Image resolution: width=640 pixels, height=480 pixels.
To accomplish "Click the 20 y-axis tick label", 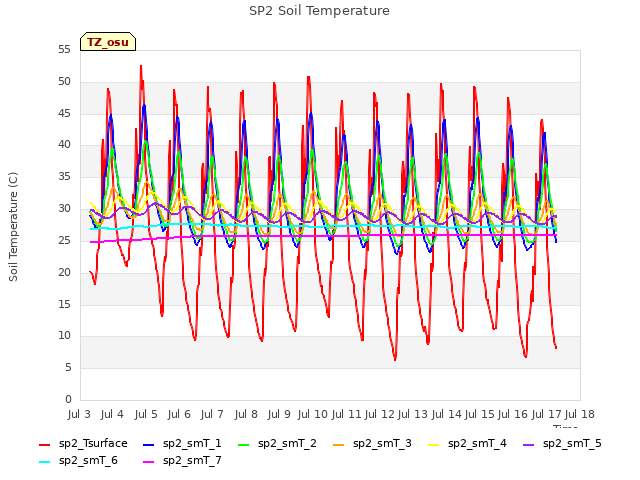I will 64,272.
